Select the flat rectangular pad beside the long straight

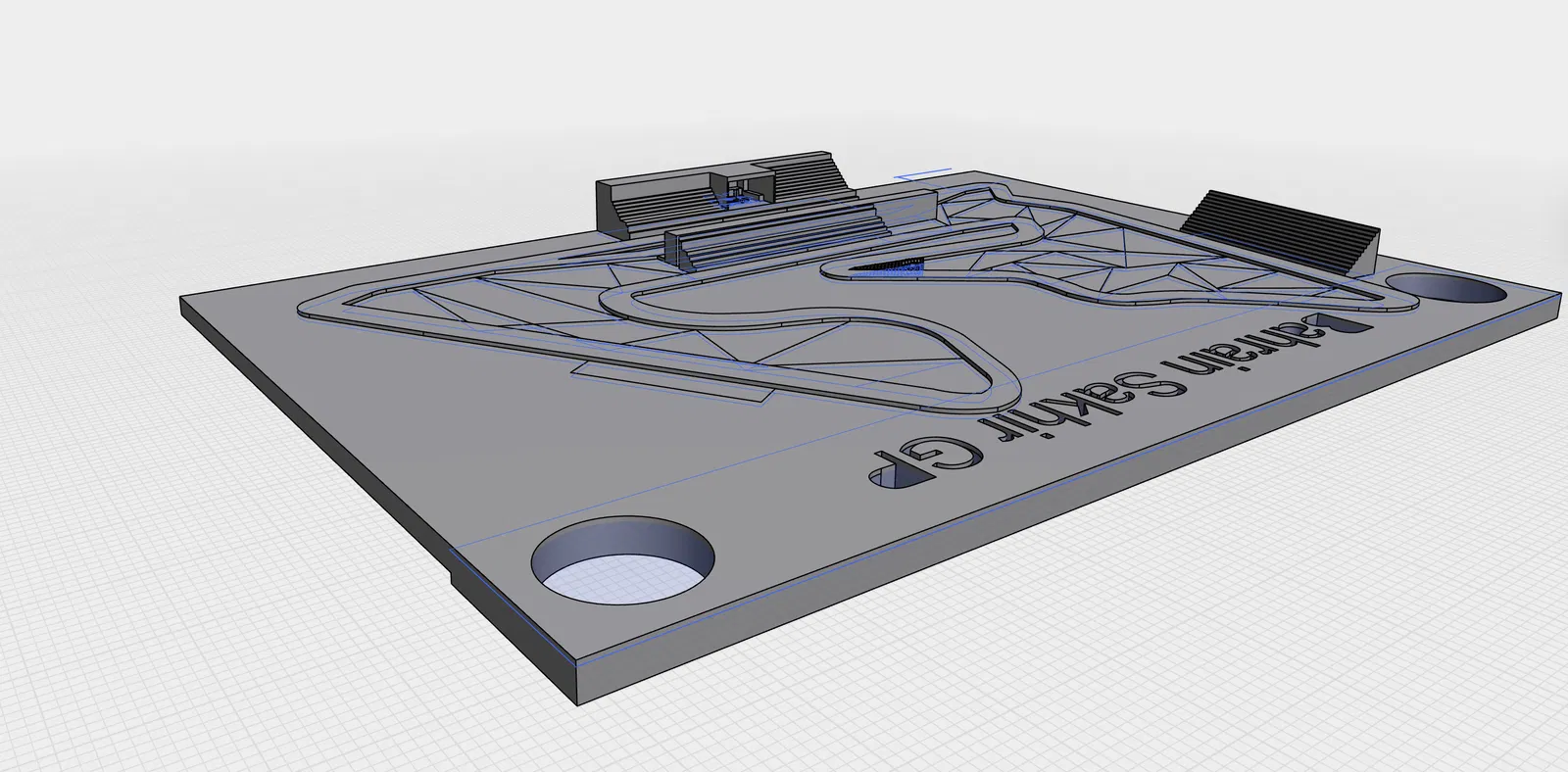[672, 381]
